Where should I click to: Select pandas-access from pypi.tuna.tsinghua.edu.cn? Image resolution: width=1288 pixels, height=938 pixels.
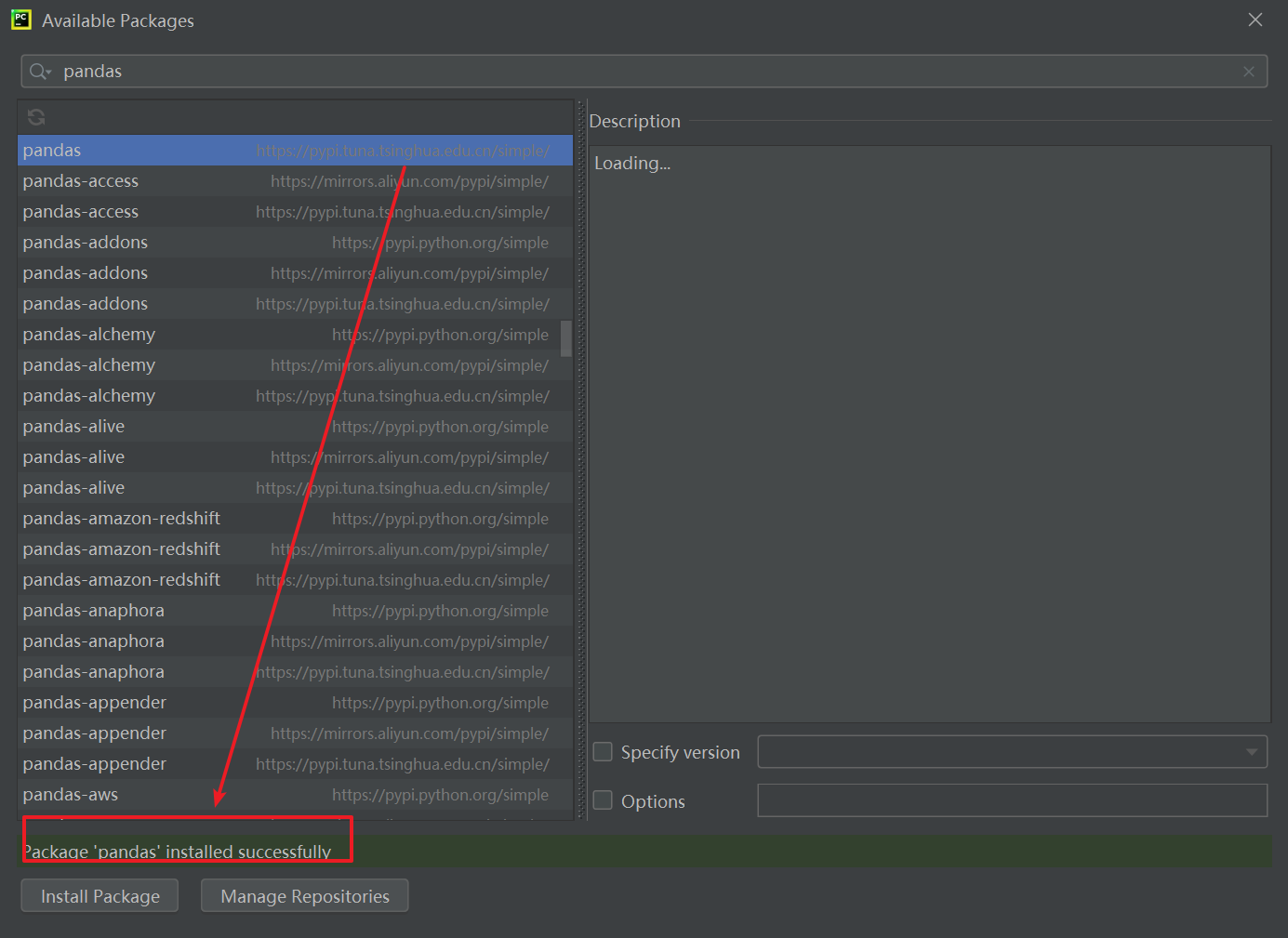(x=295, y=212)
